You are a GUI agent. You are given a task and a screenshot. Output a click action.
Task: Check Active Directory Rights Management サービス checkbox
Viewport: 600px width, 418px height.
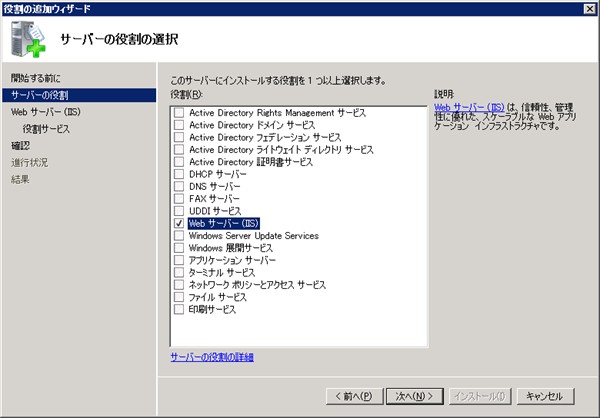(x=179, y=113)
